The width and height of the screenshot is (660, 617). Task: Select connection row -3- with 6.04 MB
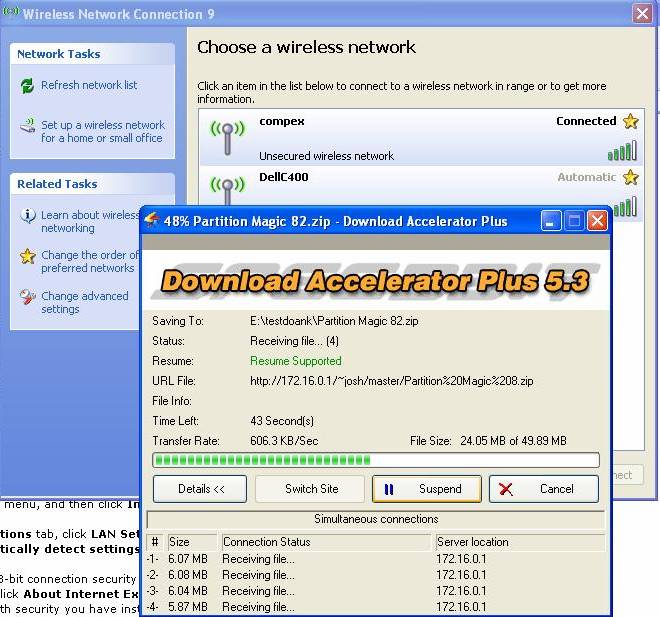(x=376, y=591)
